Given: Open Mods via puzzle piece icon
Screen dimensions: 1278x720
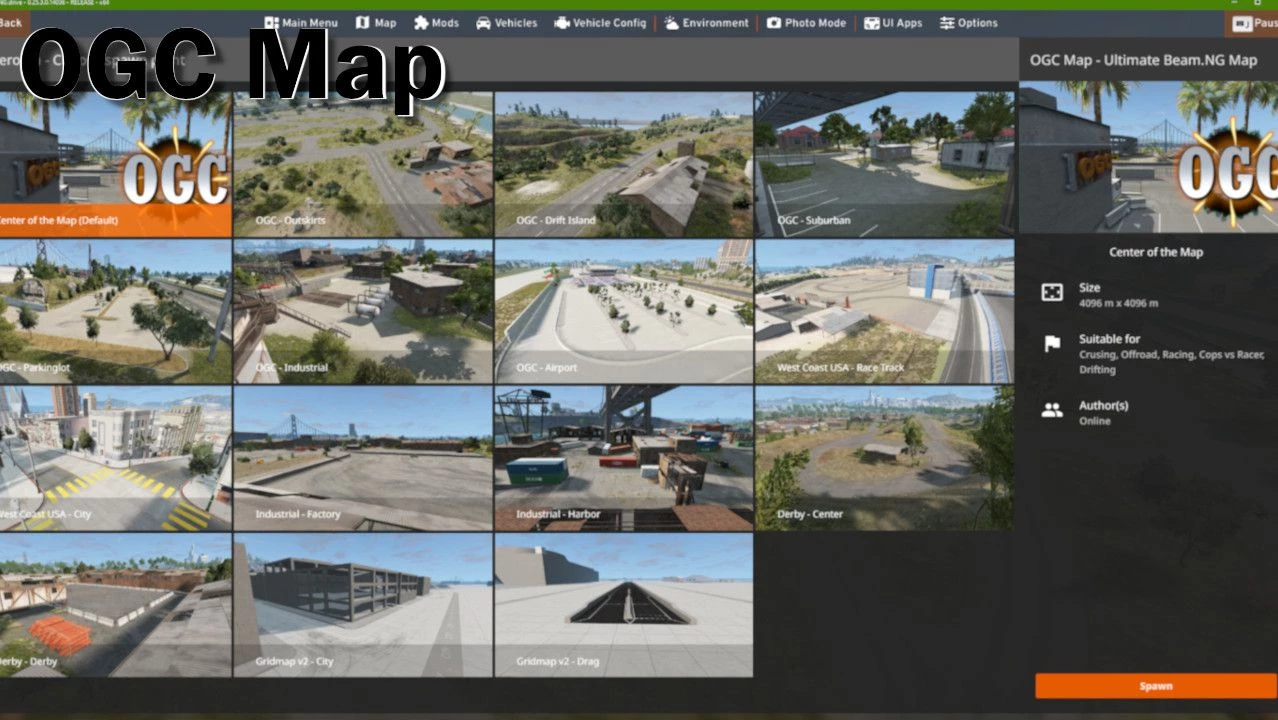Looking at the screenshot, I should click(x=421, y=23).
